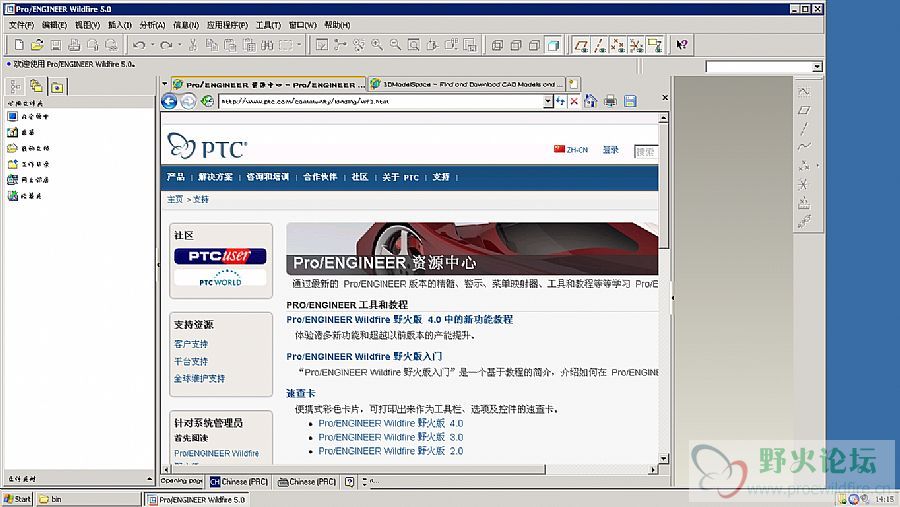The height and width of the screenshot is (507, 900).
Task: Toggle datum axes display
Action: (600, 45)
